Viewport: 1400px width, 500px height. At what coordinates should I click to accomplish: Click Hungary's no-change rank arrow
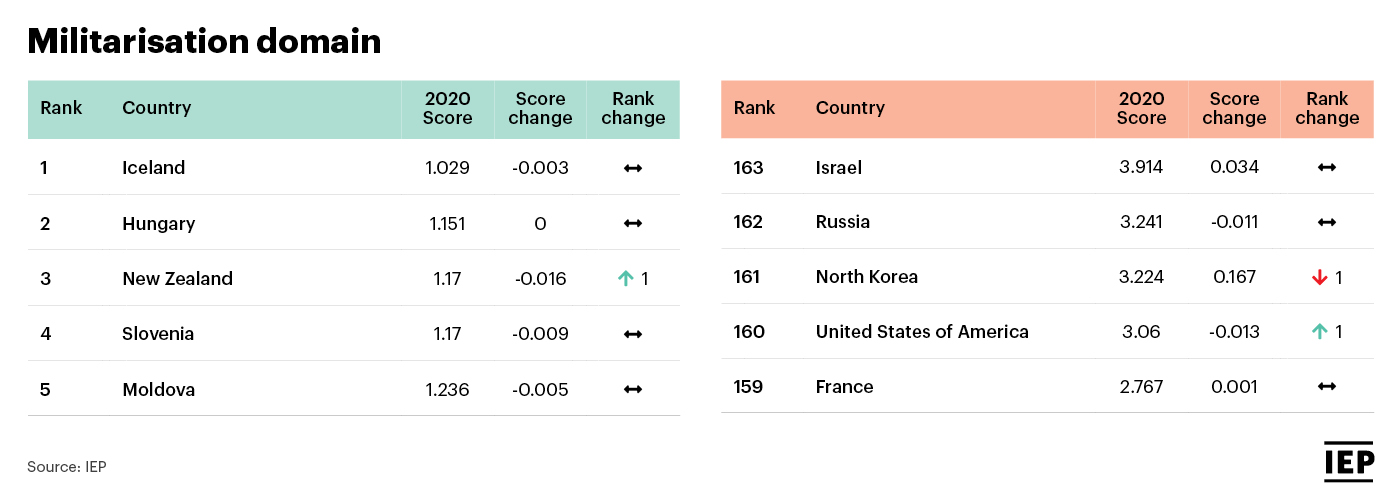[633, 224]
